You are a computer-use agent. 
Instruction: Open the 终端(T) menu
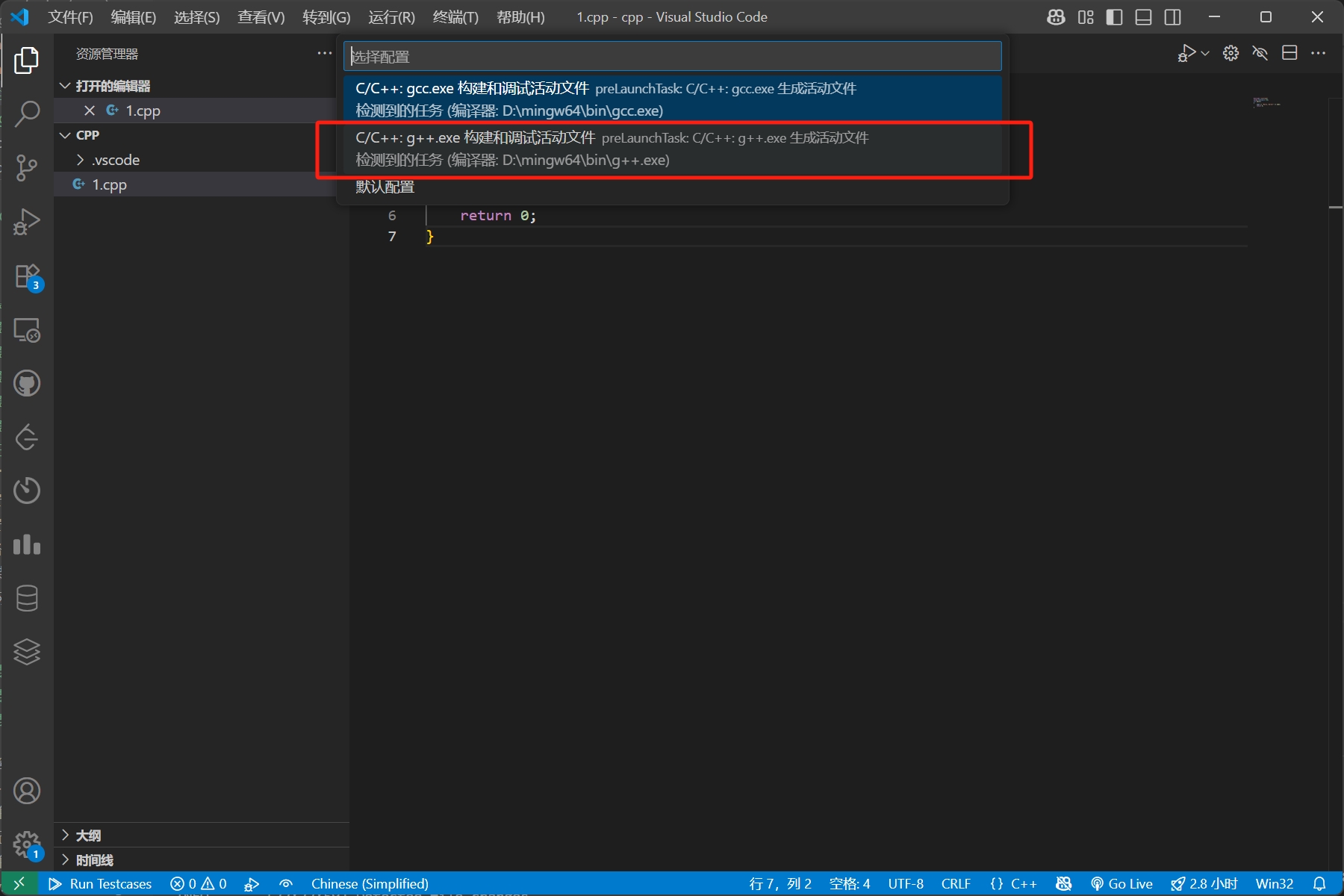pyautogui.click(x=455, y=17)
